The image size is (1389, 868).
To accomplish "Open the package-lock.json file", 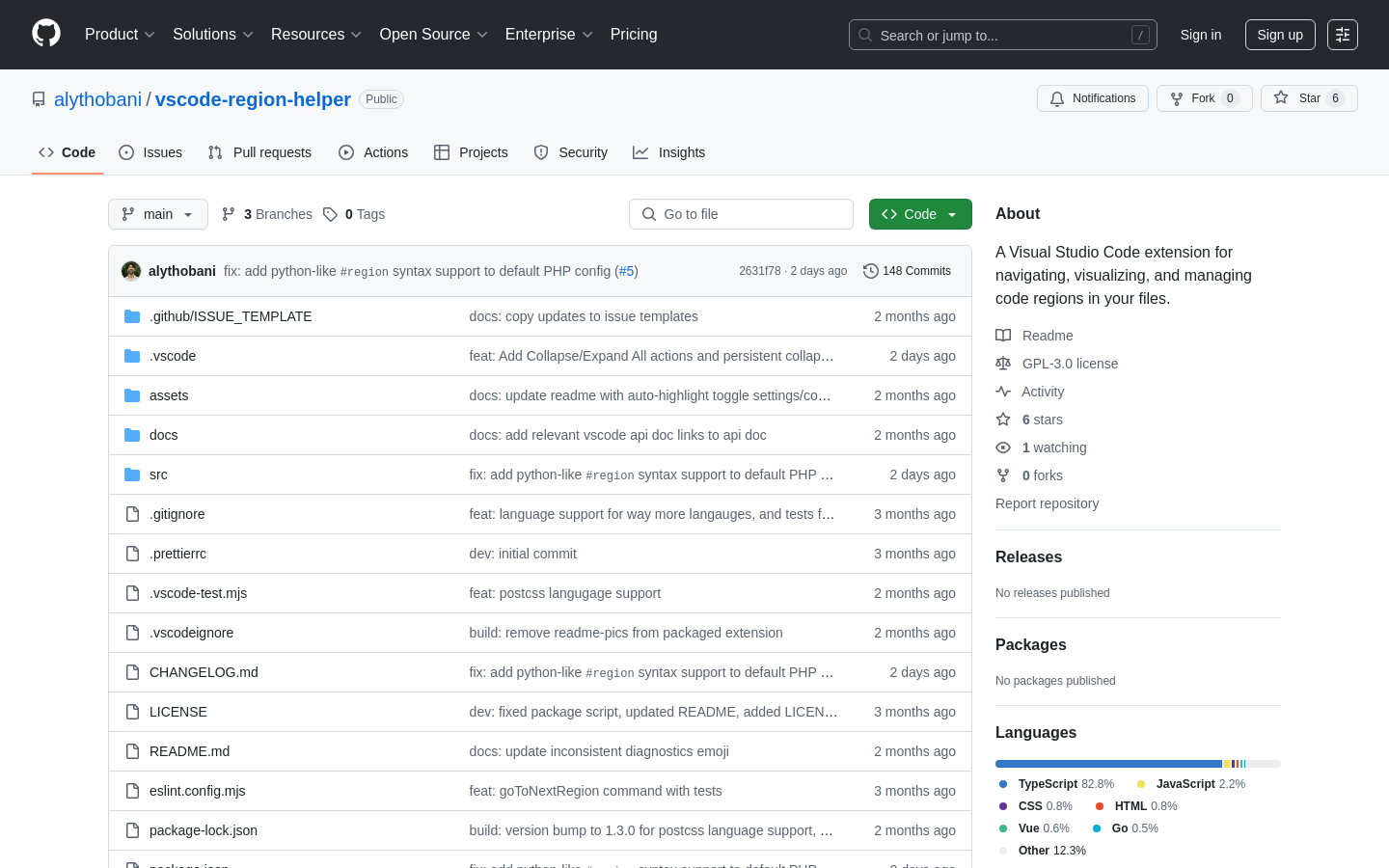I will 204,830.
